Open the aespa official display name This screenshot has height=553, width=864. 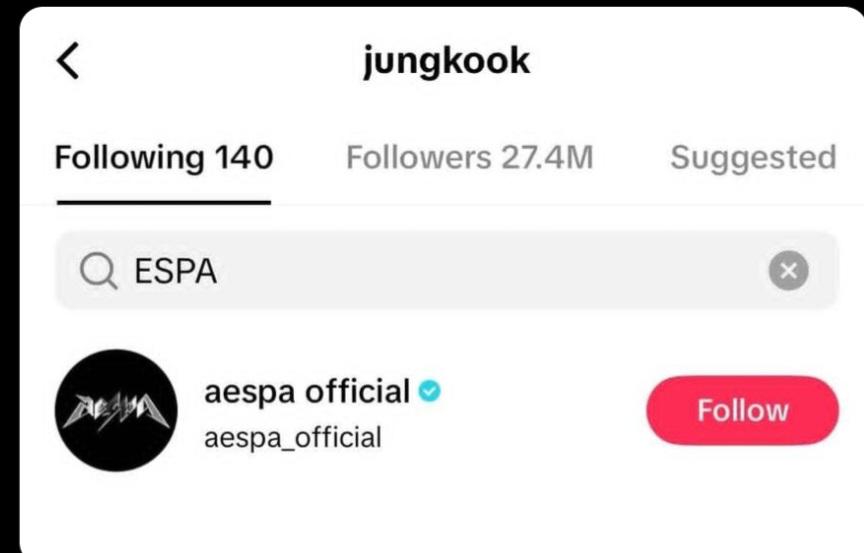(x=307, y=391)
